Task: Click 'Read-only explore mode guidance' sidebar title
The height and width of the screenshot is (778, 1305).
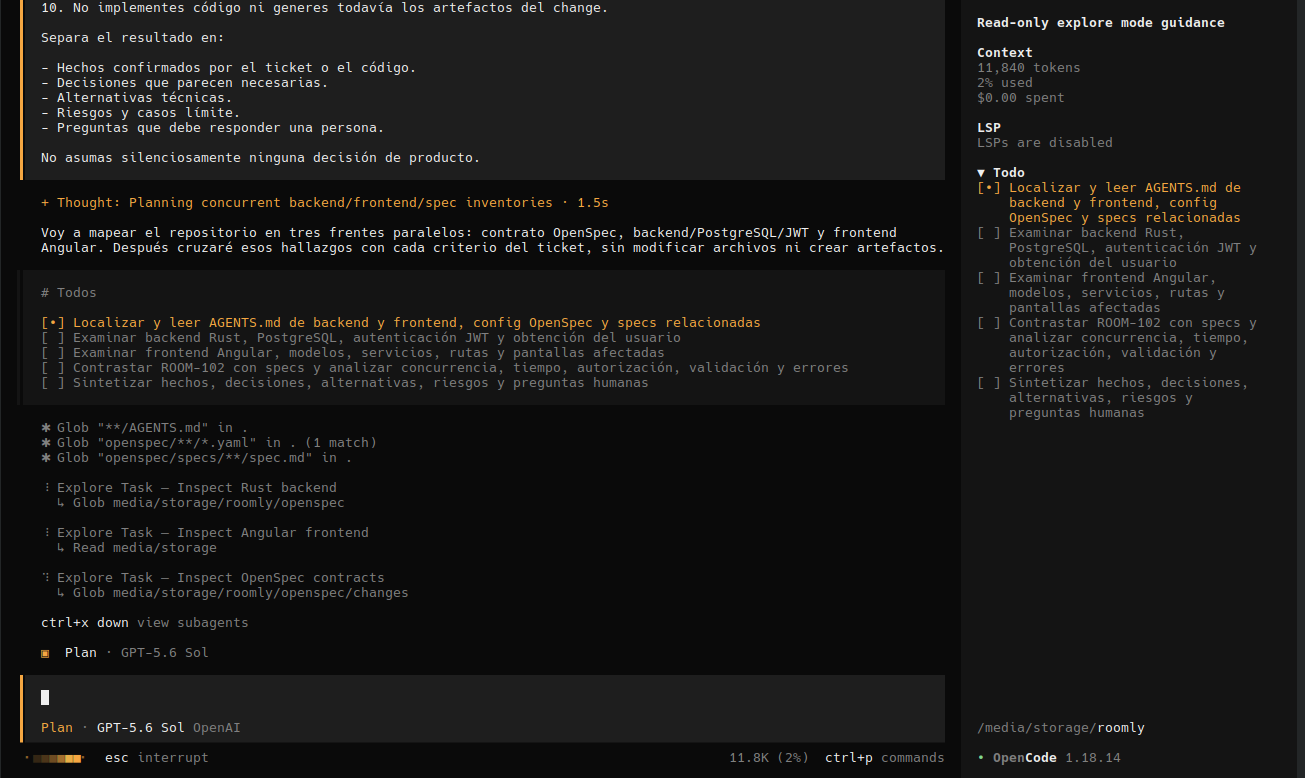Action: point(1101,22)
